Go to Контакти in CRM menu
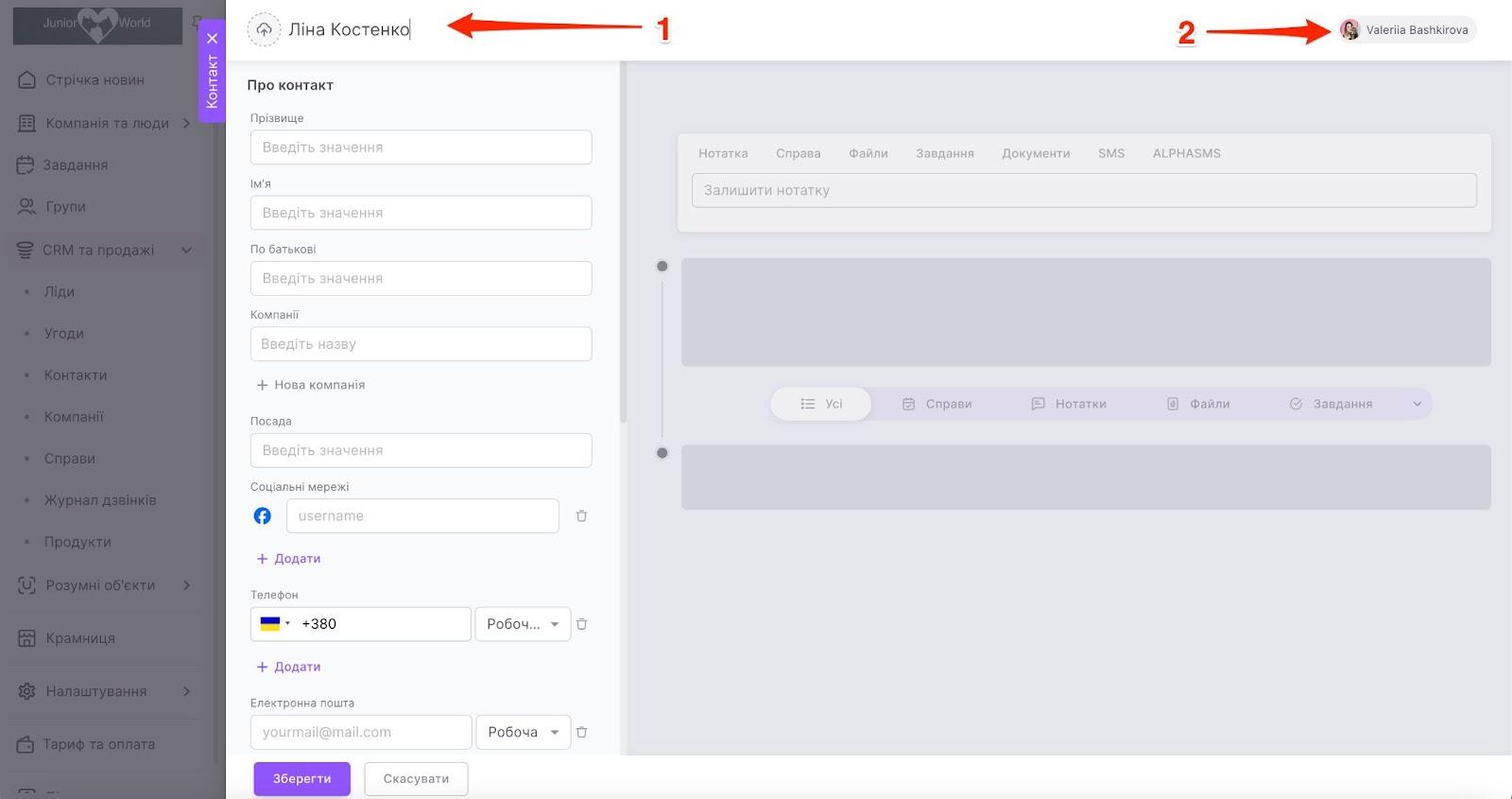The image size is (1512, 799). [76, 375]
